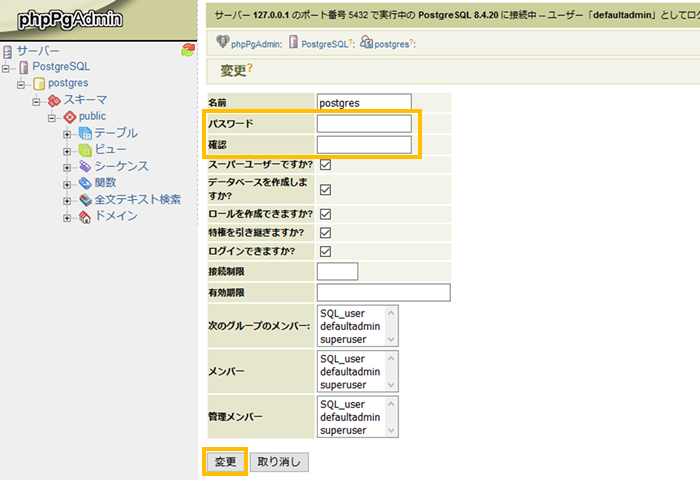Viewport: 700px width, 480px height.
Task: Expand the ビュー tree node
Action: [x=67, y=151]
